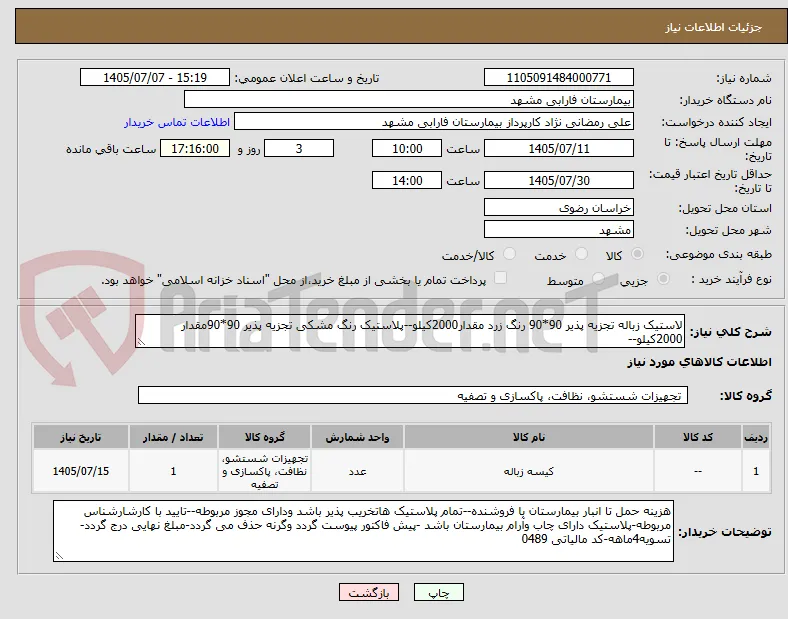788x619 pixels.
Task: Click the buyer notes textarea
Action: click(363, 531)
